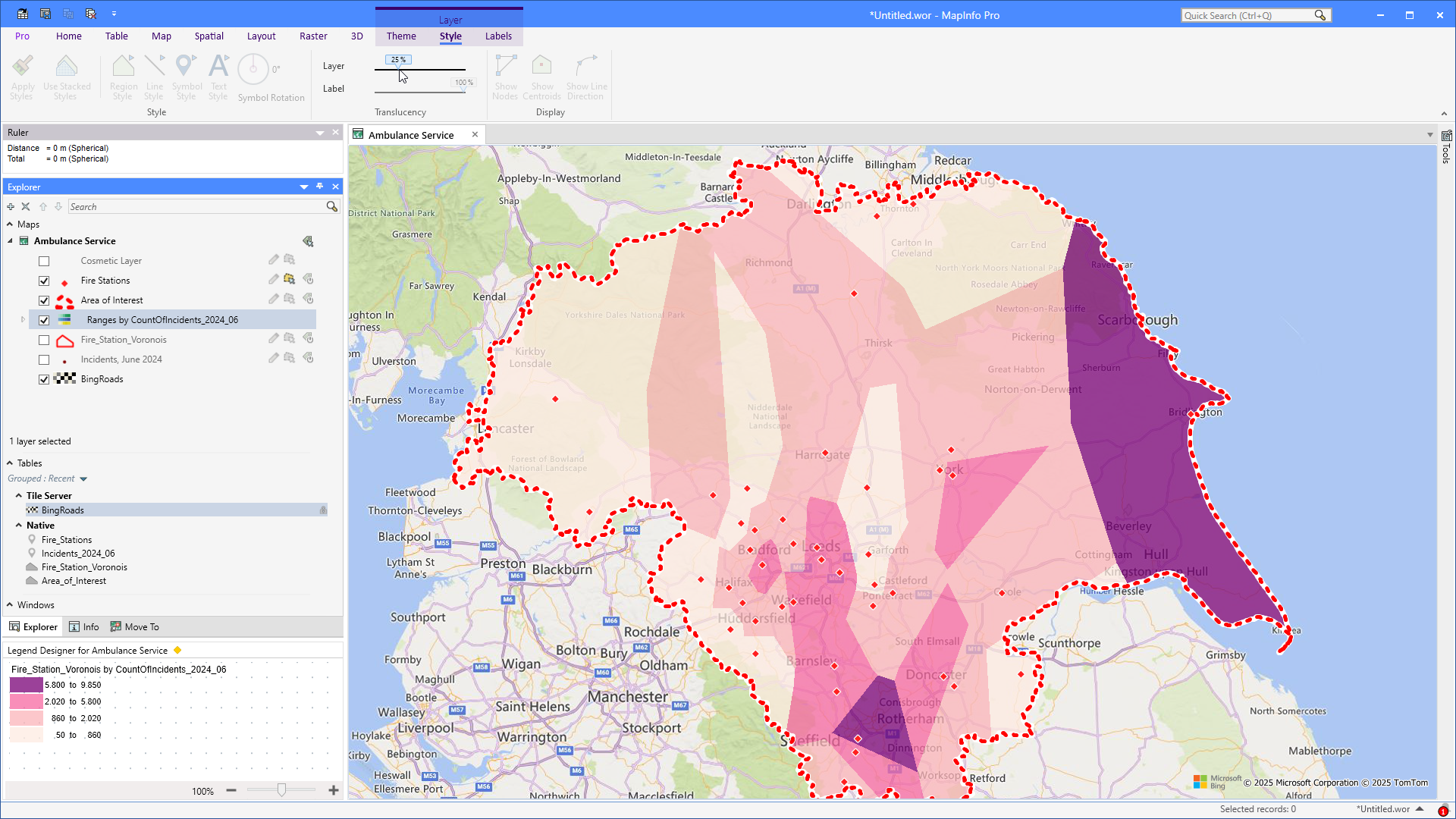Open the Grouped: Recent dropdown
Screen dimensions: 1456x819
tap(83, 479)
